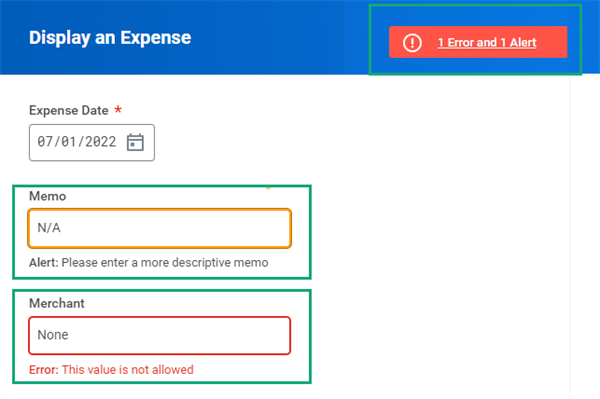Click the exclamation icon in the red banner
Image resolution: width=600 pixels, height=399 pixels.
[x=412, y=42]
